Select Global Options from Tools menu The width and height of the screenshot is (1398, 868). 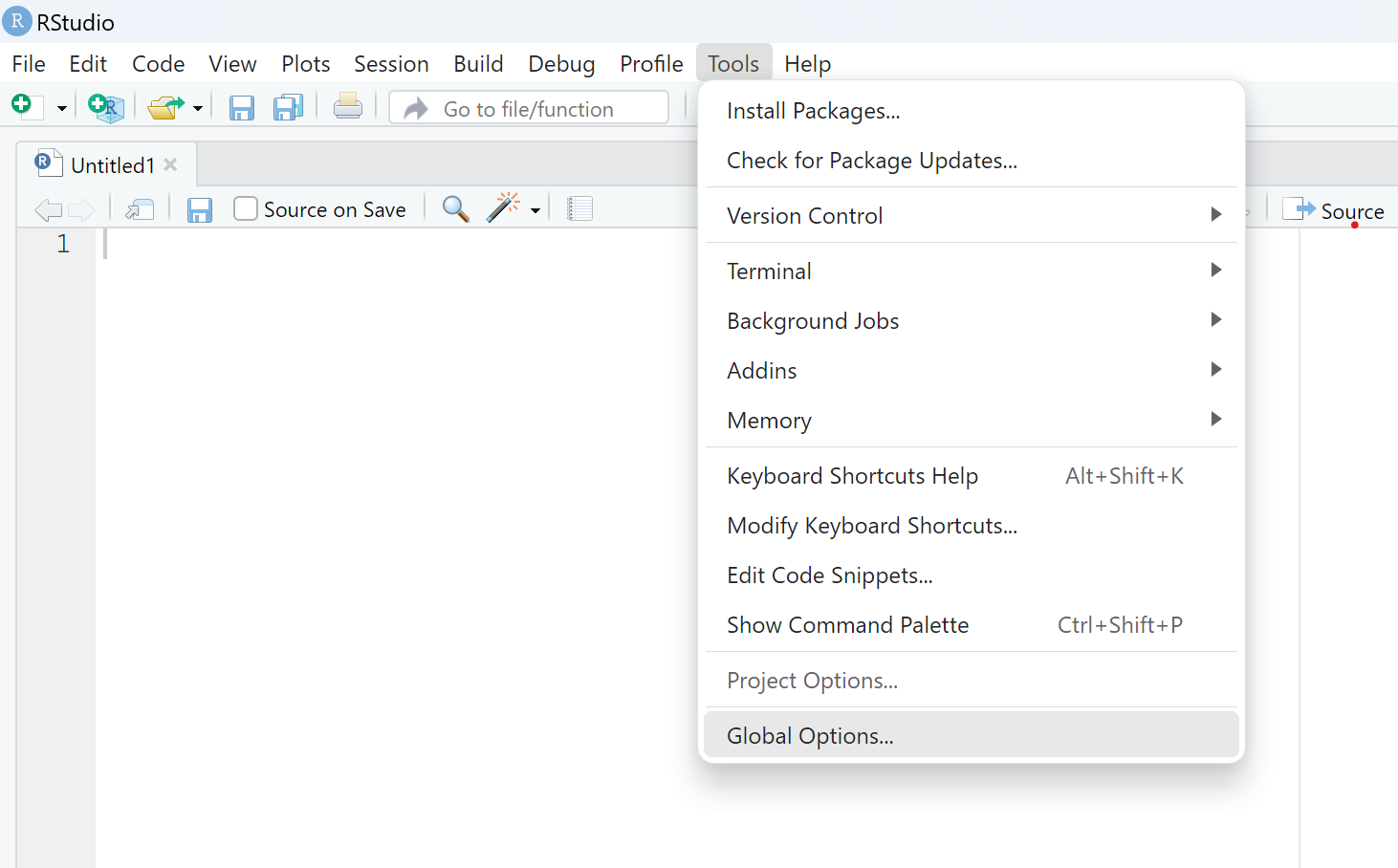[x=810, y=735]
